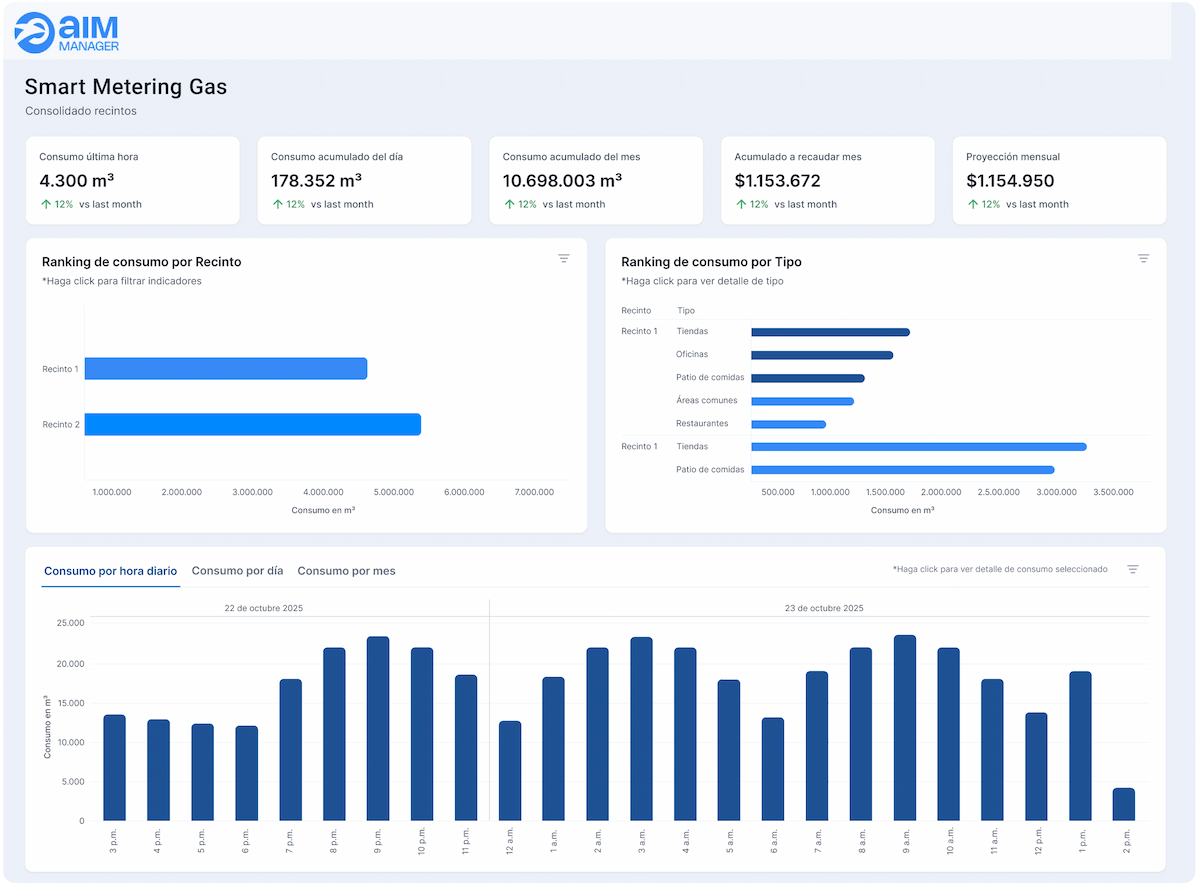Click the AIM Manager logo

tap(68, 32)
